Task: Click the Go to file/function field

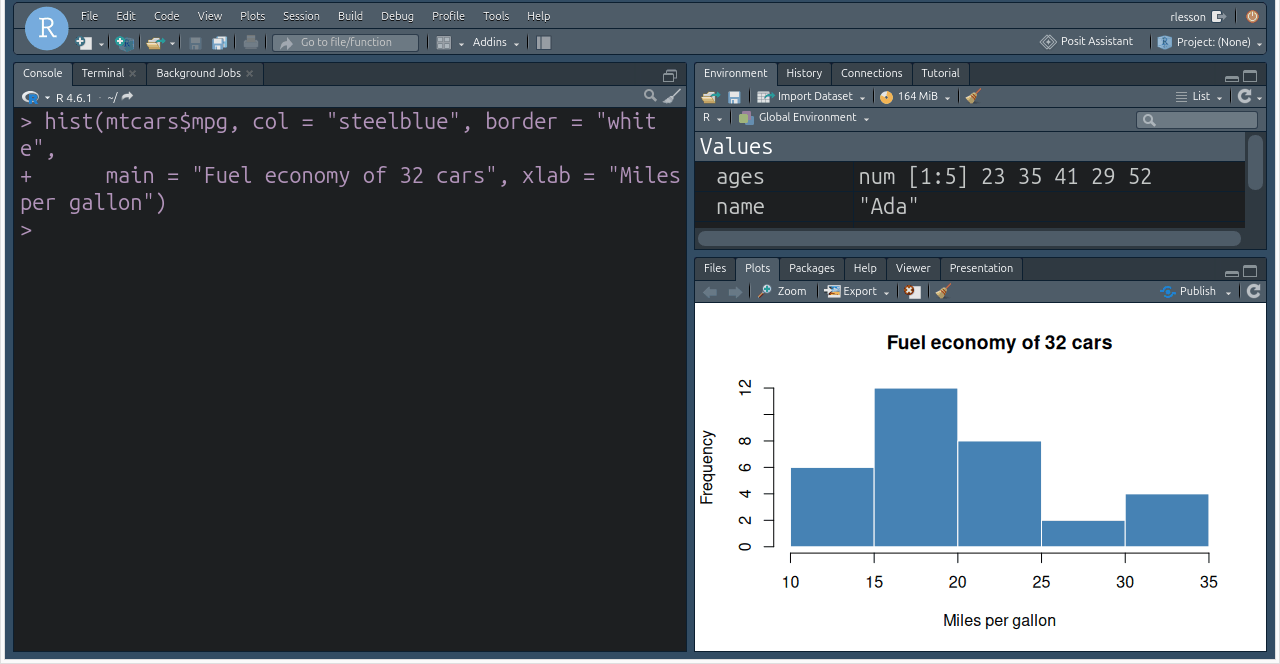Action: (x=346, y=42)
